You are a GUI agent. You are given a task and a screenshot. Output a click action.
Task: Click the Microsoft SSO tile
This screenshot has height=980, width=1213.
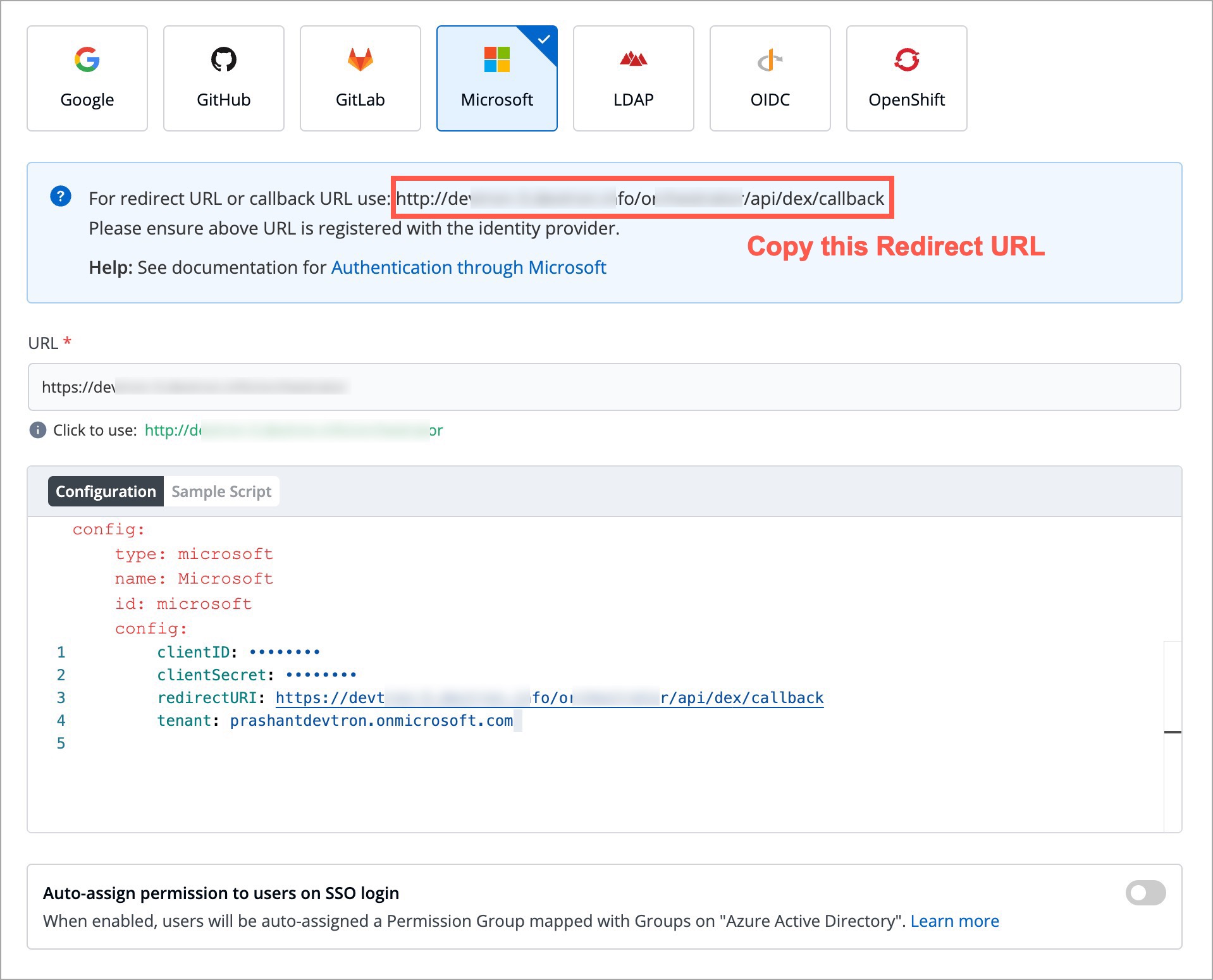(496, 77)
